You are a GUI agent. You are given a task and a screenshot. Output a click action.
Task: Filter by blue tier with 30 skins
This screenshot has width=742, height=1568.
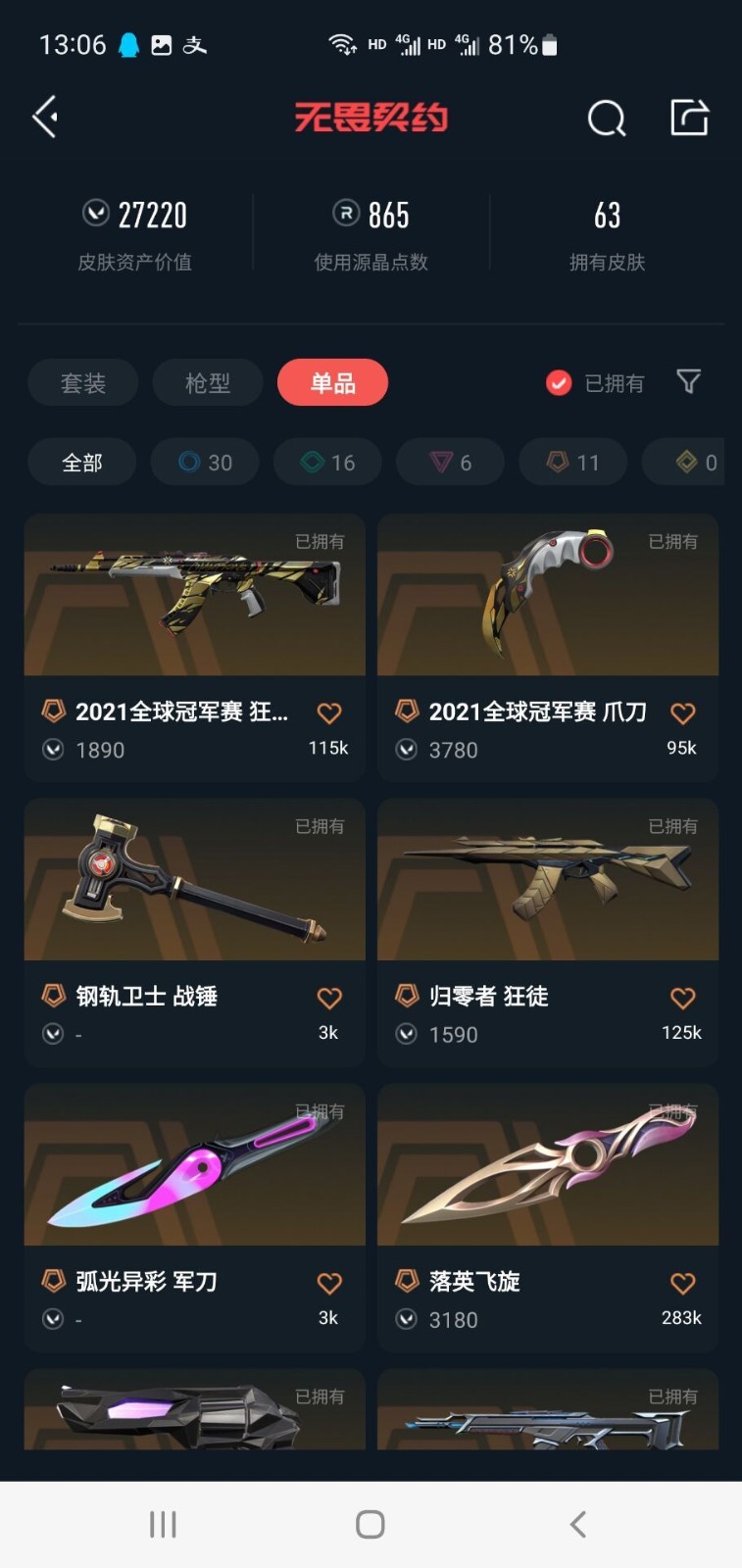[205, 462]
